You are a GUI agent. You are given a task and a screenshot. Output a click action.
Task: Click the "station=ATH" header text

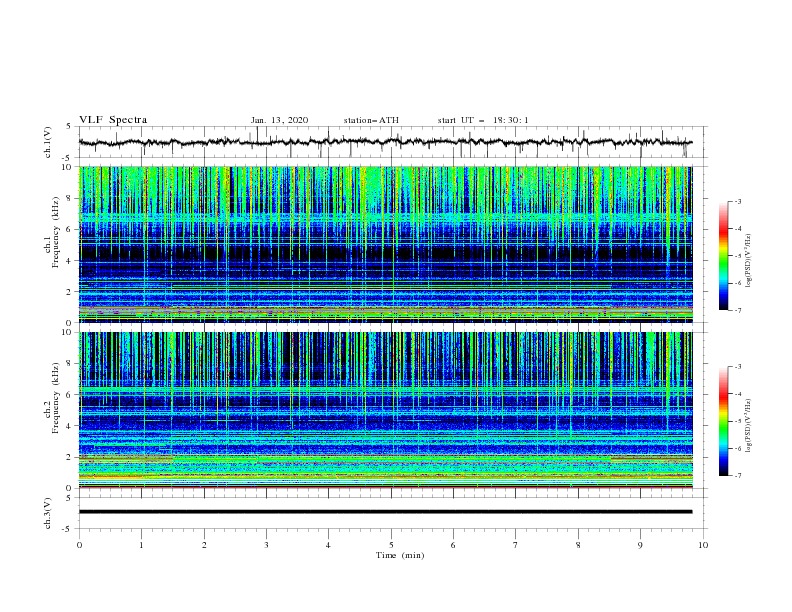click(371, 120)
